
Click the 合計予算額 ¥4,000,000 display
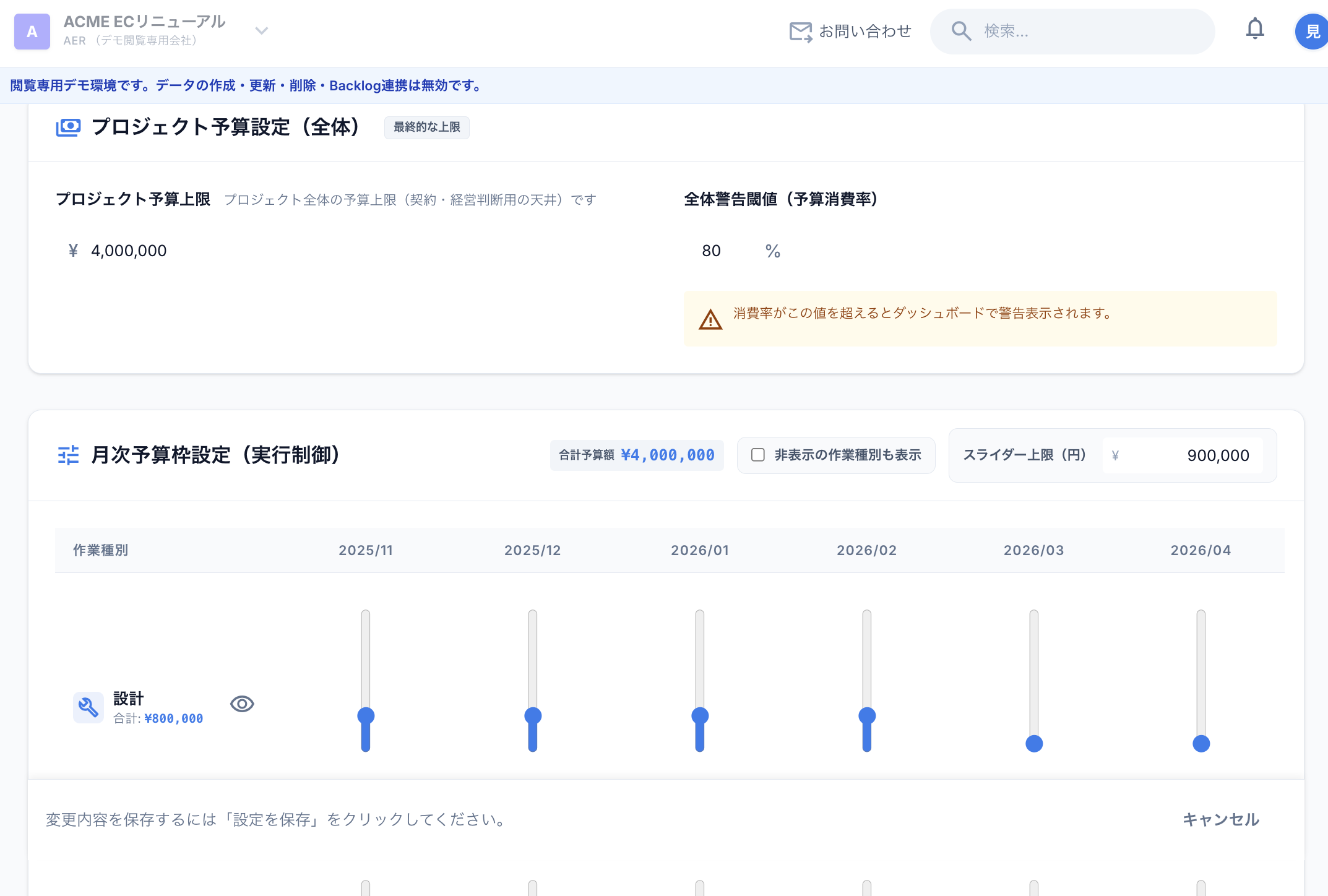[636, 455]
